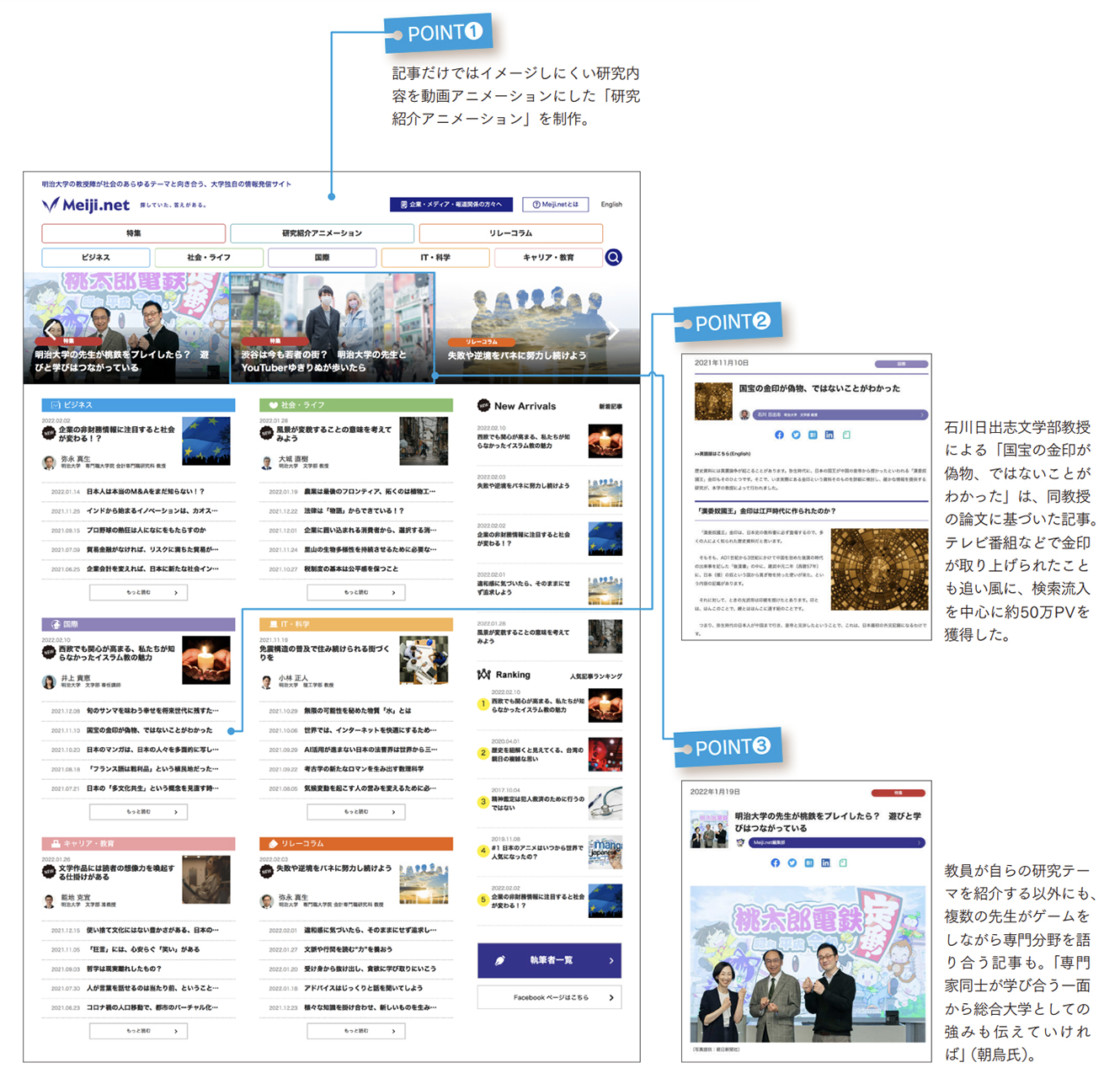Click the note share icon in the 金印 article
The height and width of the screenshot is (1084, 1120).
click(846, 435)
